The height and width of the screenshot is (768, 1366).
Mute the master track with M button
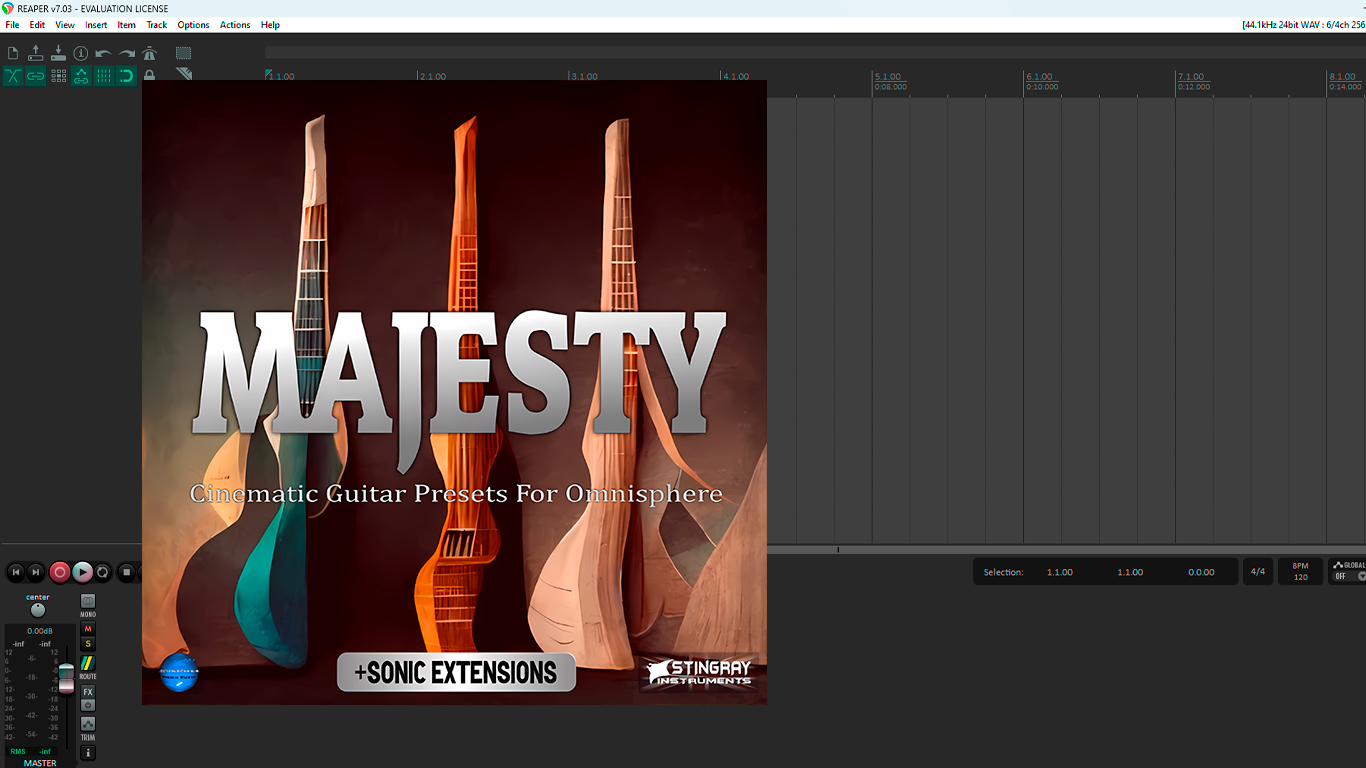click(88, 629)
